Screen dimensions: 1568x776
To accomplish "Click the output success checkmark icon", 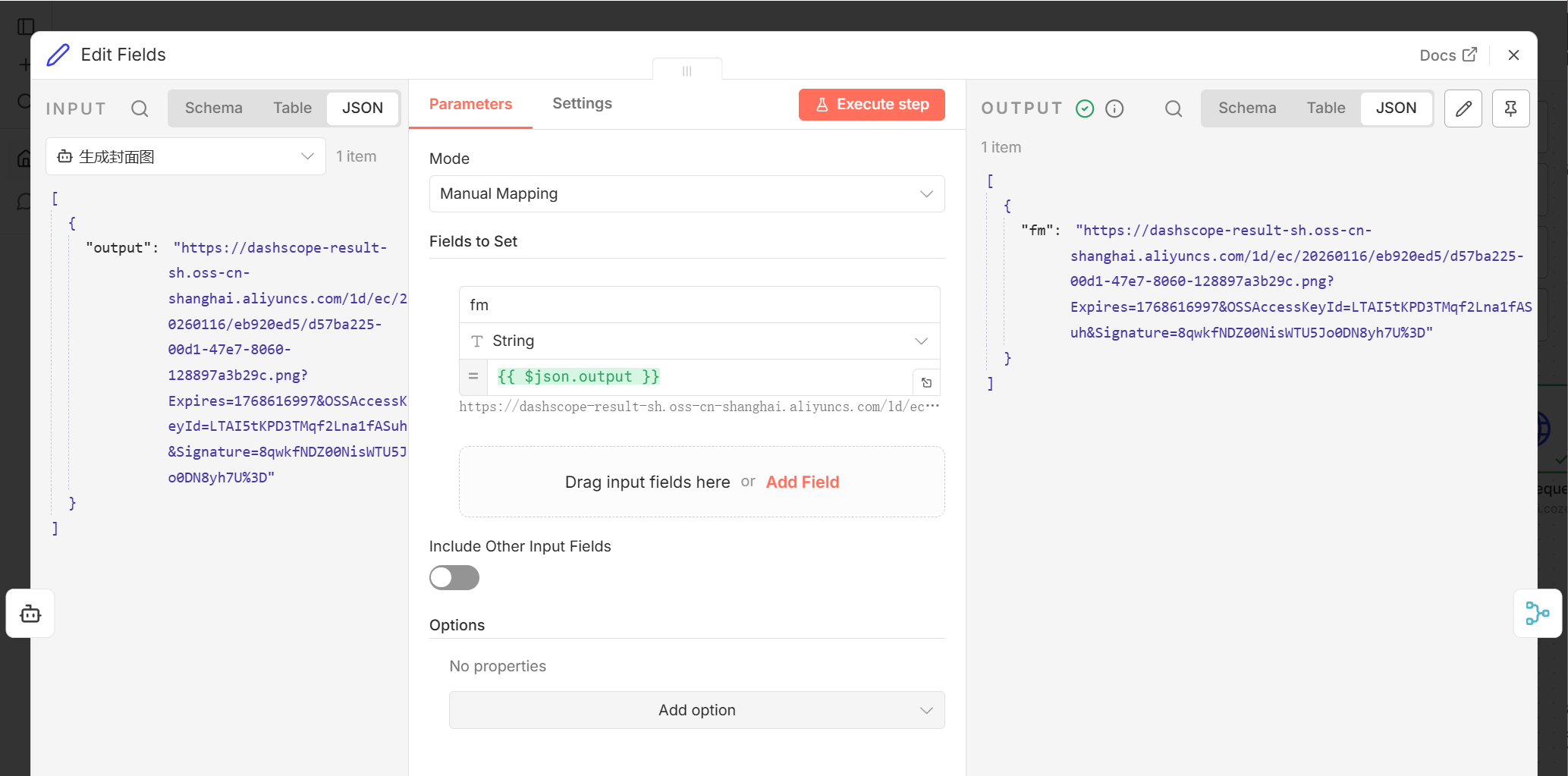I will pos(1085,108).
